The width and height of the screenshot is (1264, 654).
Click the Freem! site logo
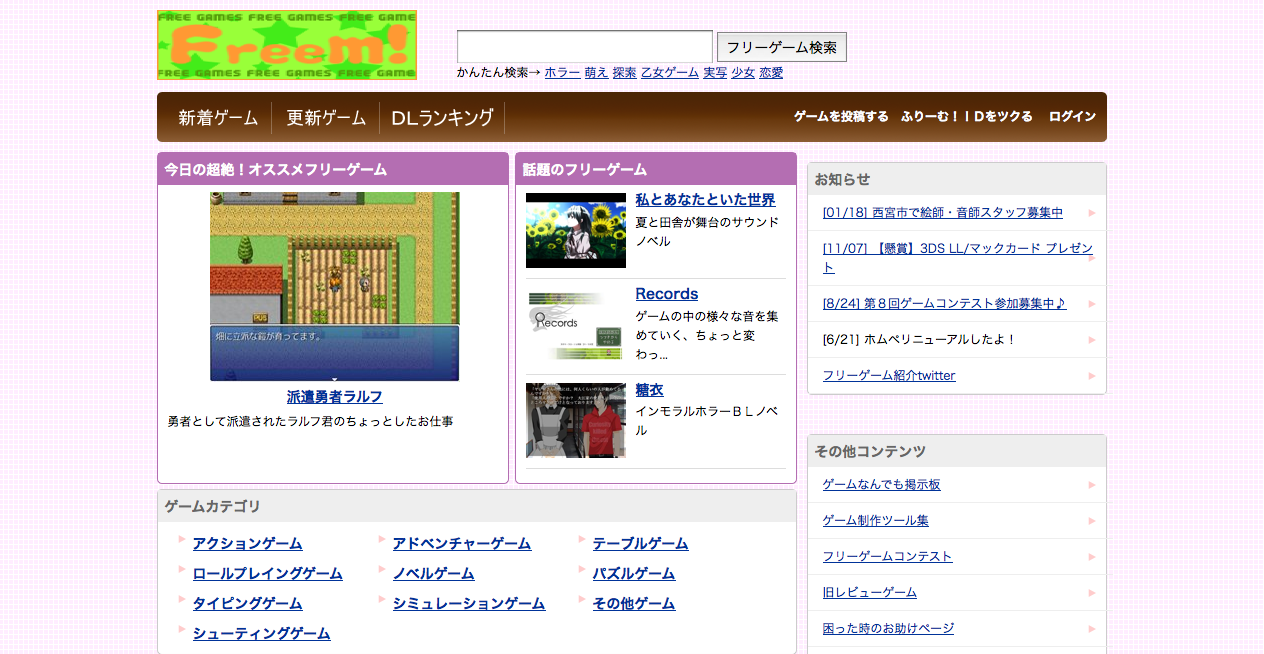pos(287,45)
